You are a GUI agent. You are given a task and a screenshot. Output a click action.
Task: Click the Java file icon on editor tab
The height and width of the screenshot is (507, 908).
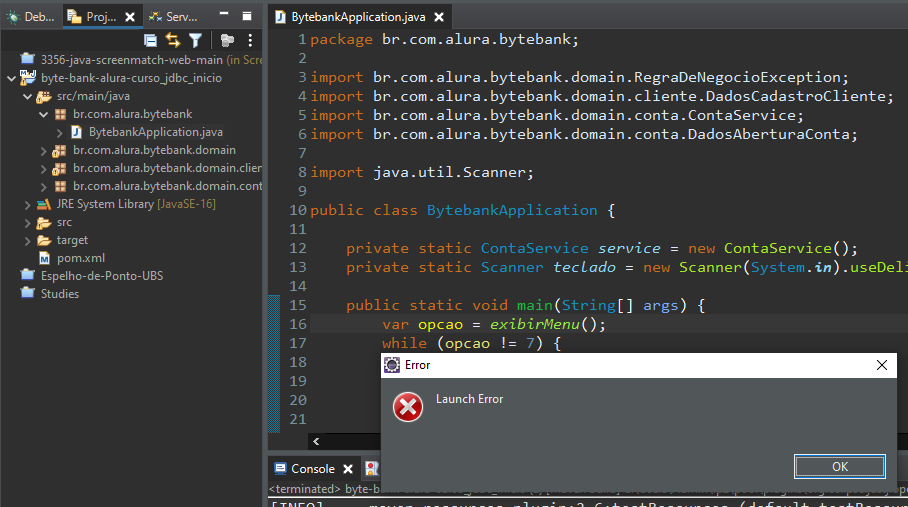pos(281,17)
